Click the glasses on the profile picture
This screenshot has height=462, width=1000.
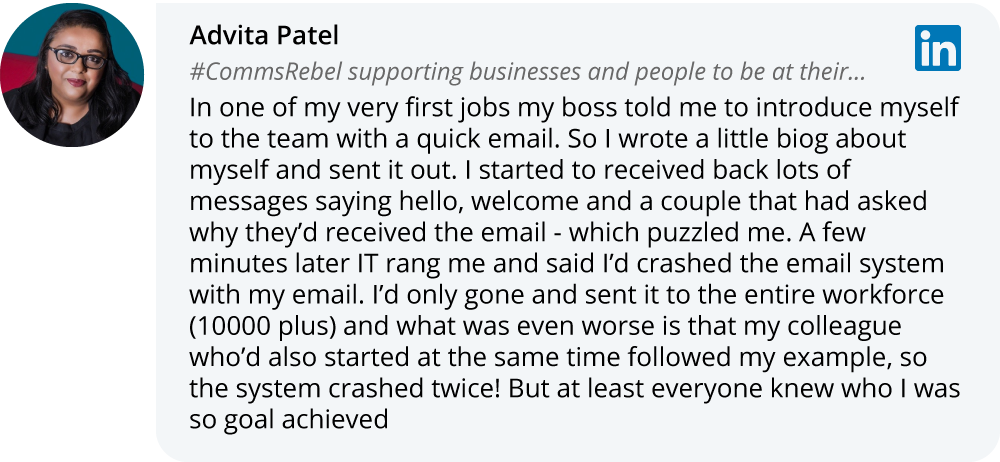(78, 57)
